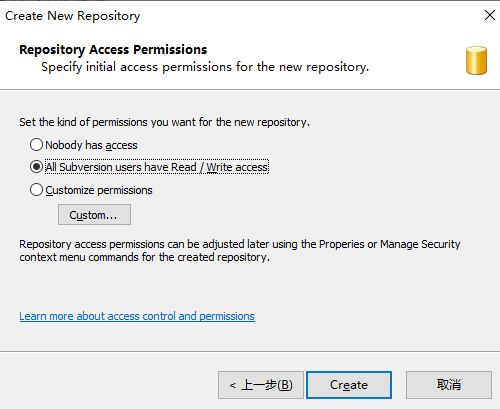Click the "Customize permissions" label text

click(x=99, y=190)
